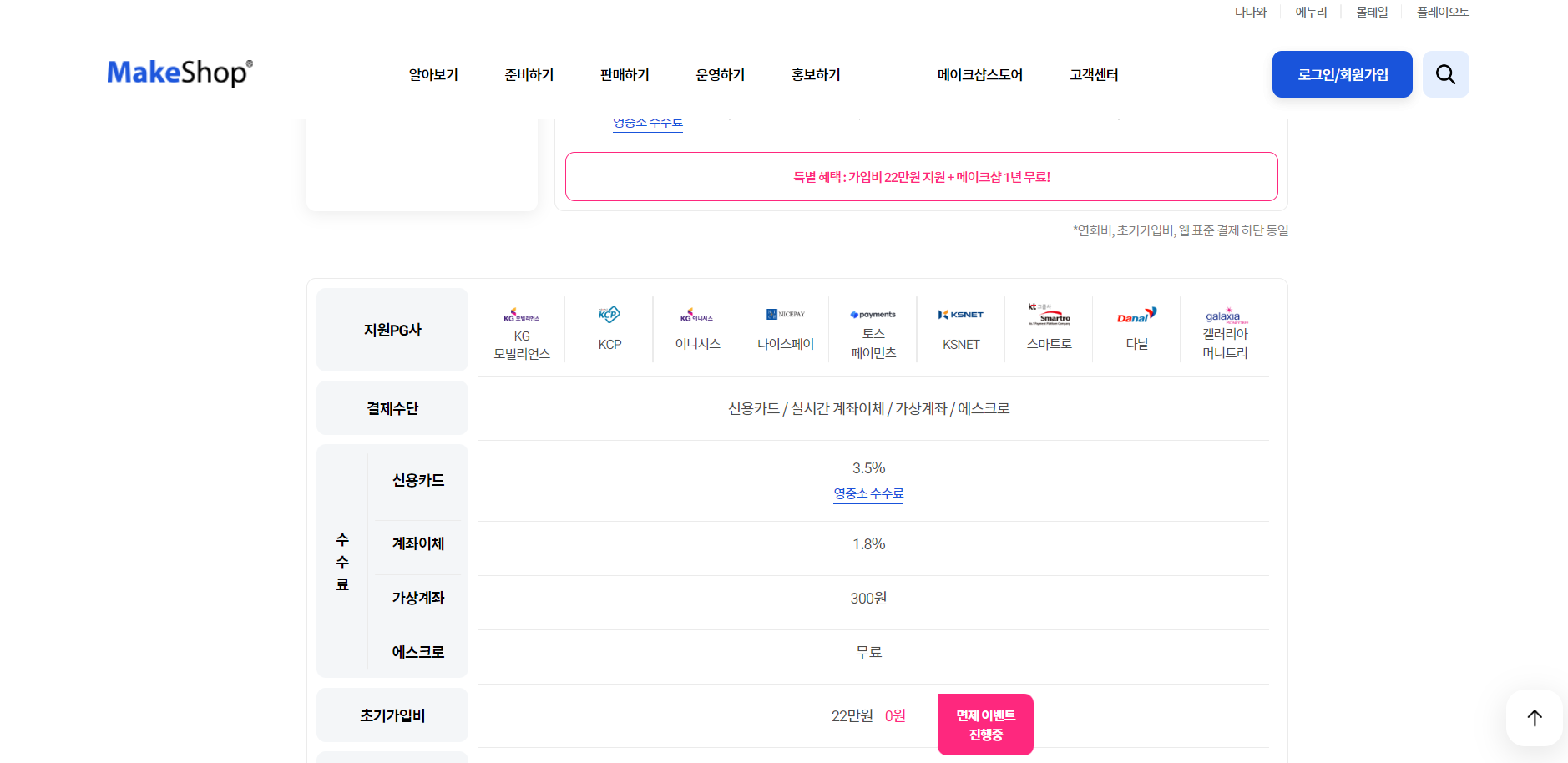
Task: Click the KG 모빌리언스 logo
Action: (521, 316)
